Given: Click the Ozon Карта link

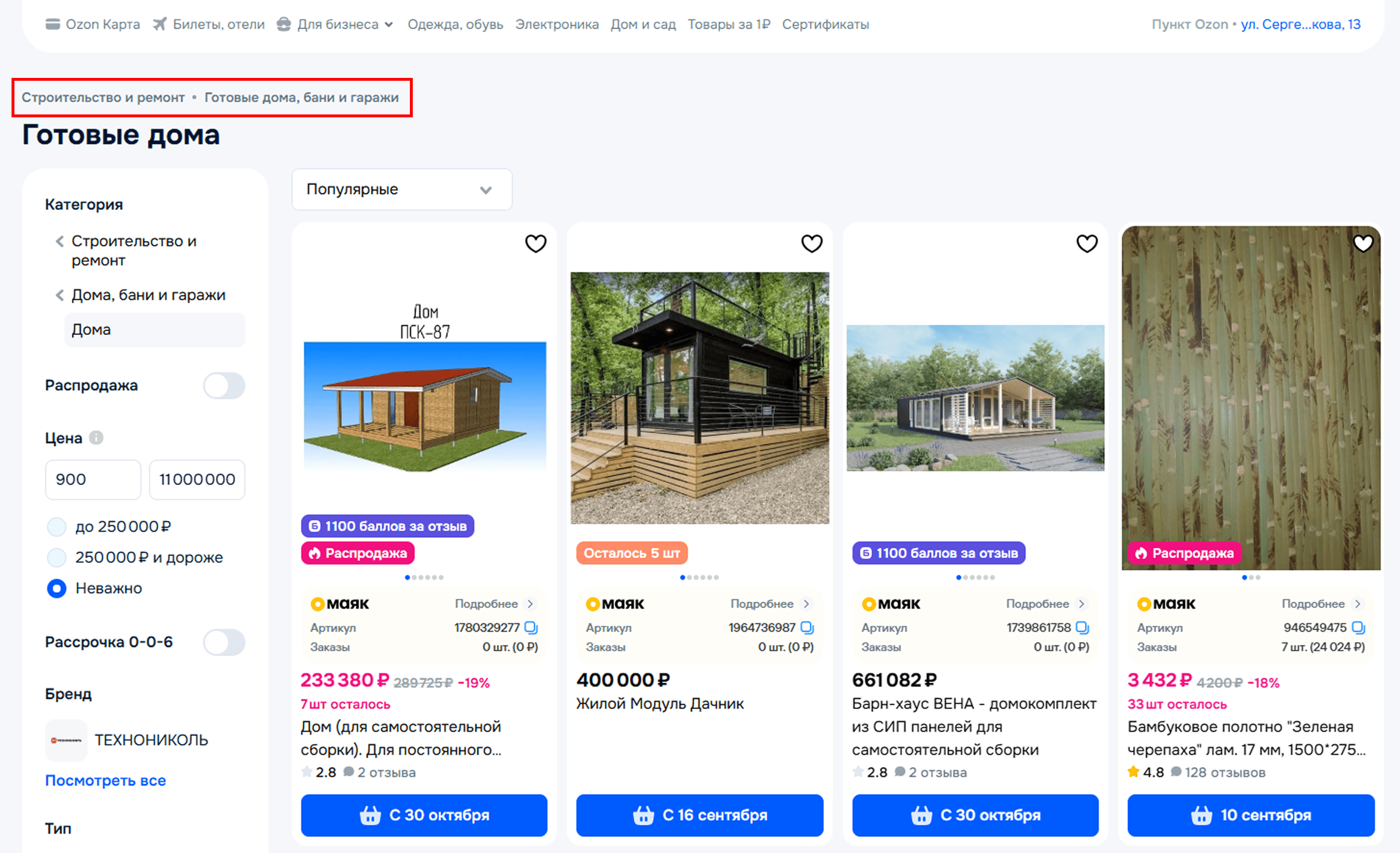Looking at the screenshot, I should click(x=103, y=25).
